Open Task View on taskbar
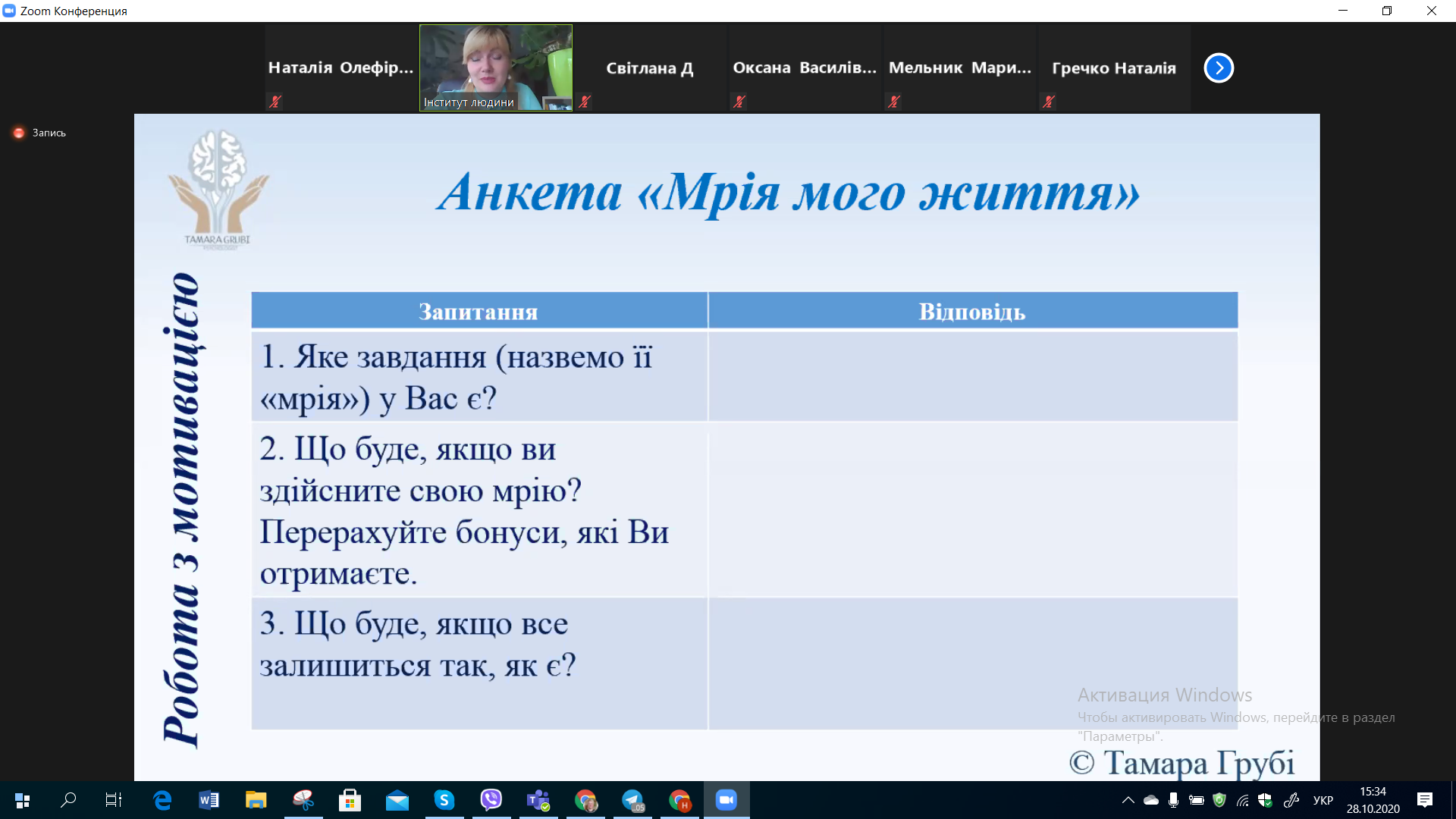Viewport: 1456px width, 819px height. coord(114,800)
